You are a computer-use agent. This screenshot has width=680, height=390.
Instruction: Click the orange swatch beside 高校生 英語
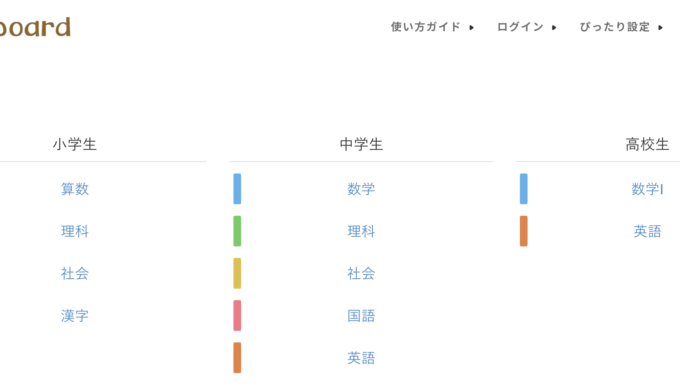pos(524,231)
